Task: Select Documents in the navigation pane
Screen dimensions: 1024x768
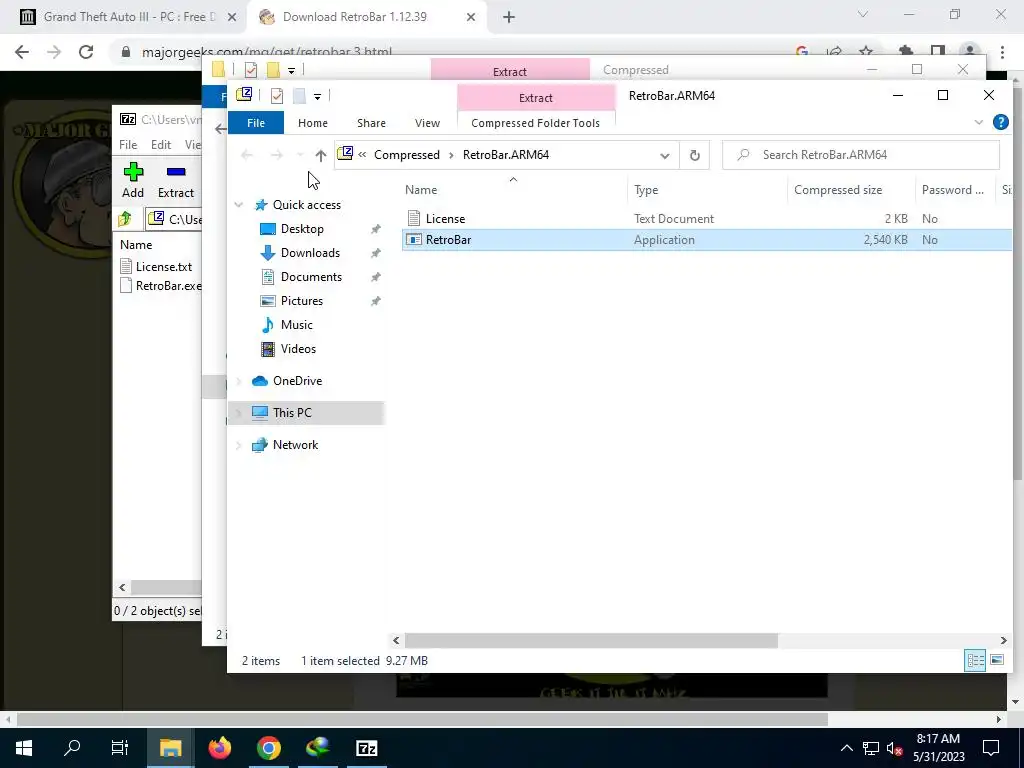Action: pyautogui.click(x=311, y=277)
